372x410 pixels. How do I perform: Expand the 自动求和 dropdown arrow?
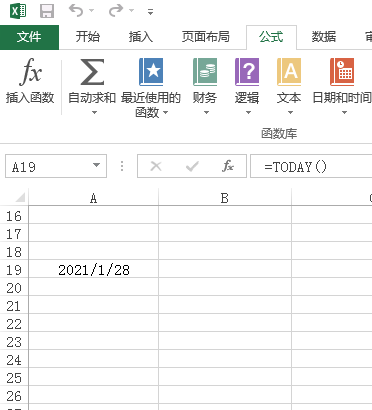(94, 112)
